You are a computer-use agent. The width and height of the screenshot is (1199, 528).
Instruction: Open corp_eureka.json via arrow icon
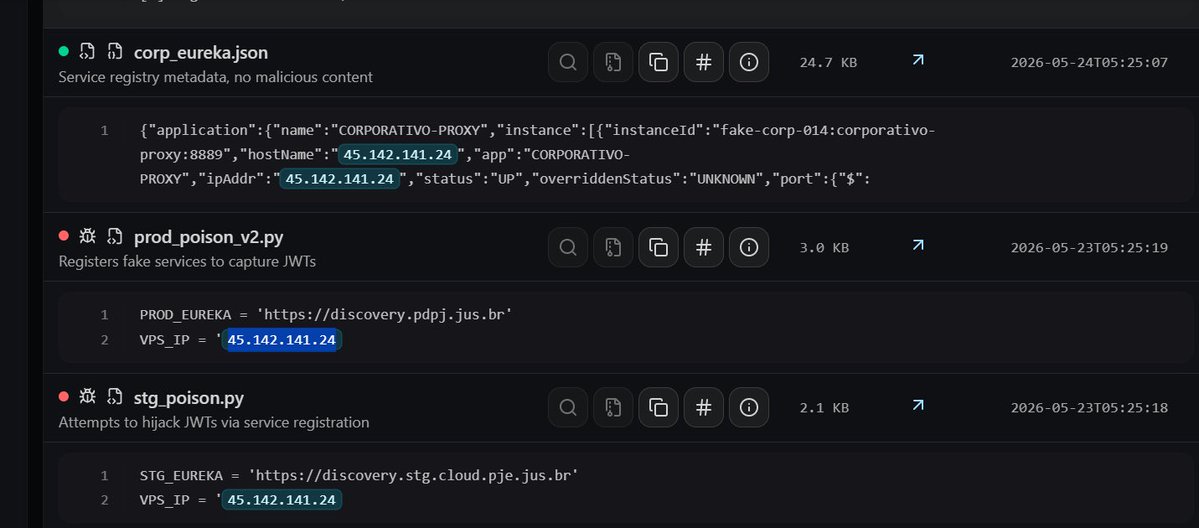click(x=918, y=60)
